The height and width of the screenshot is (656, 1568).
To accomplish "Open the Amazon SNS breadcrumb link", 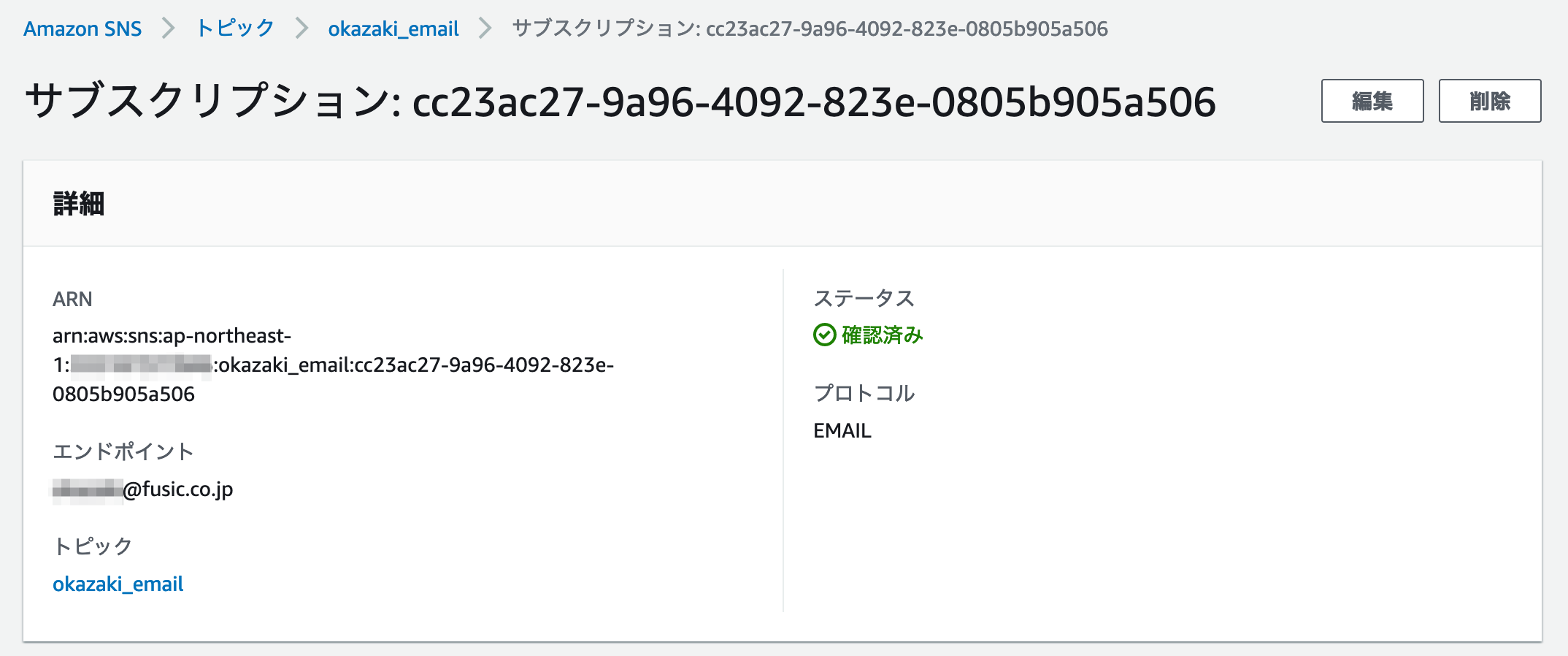I will 82,28.
